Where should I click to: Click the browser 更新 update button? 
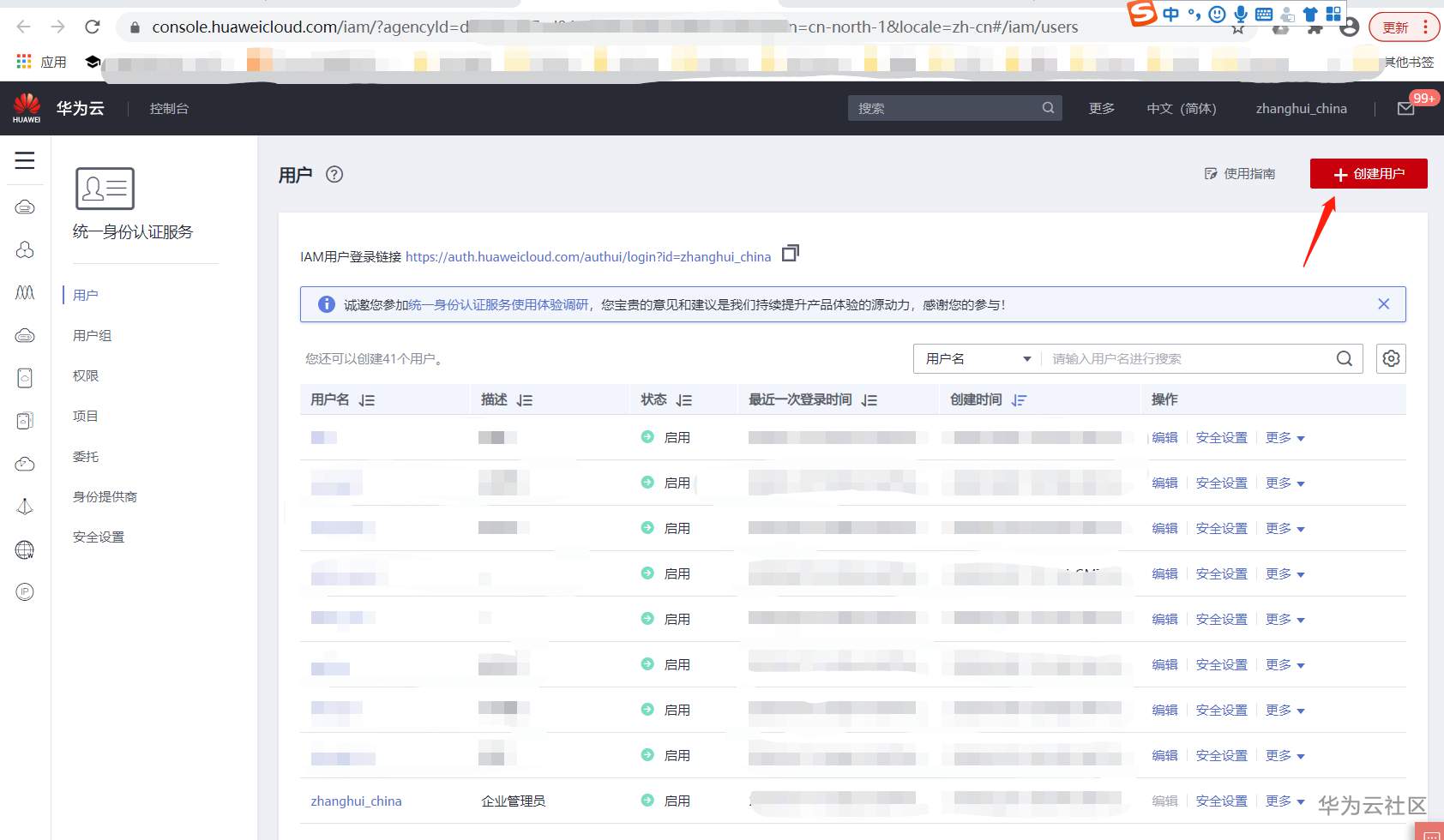(x=1404, y=27)
